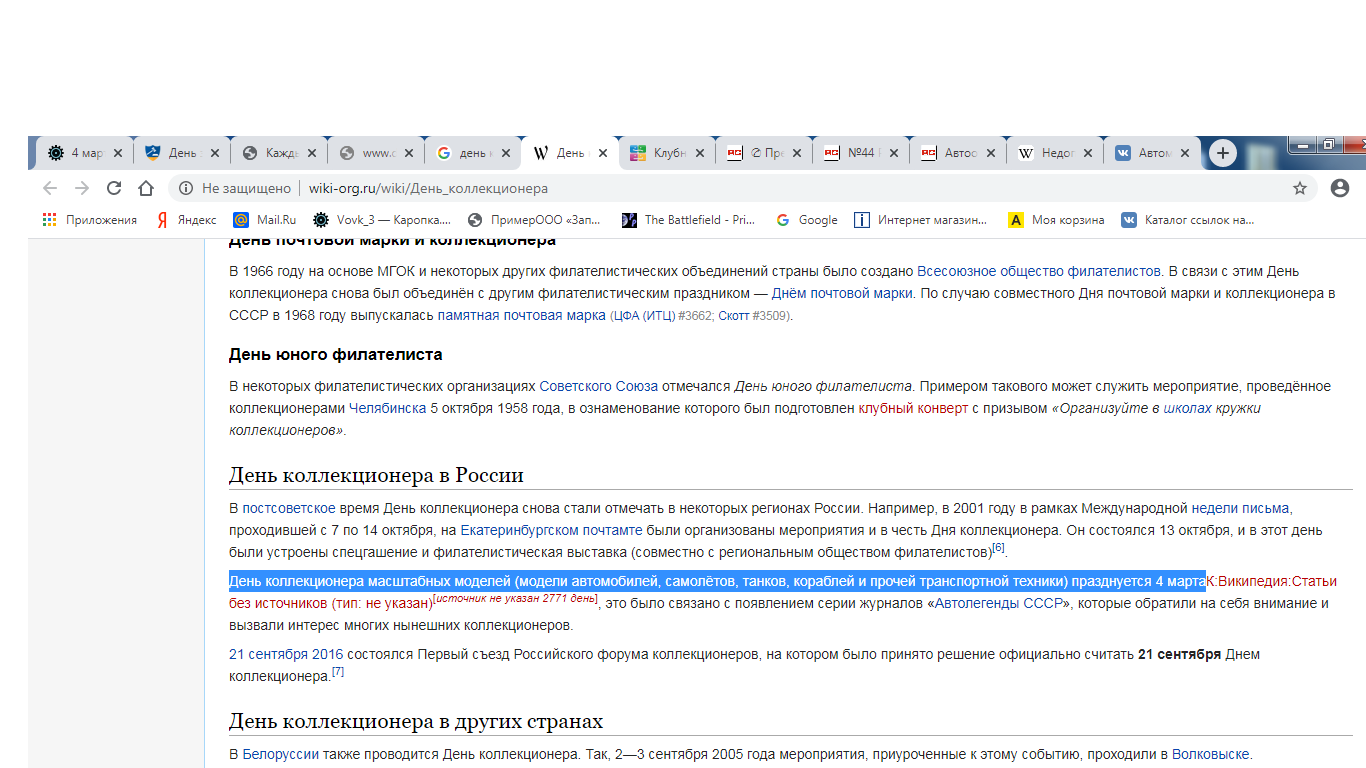
Task: Bookmark this page with the star icon
Action: 1299,188
